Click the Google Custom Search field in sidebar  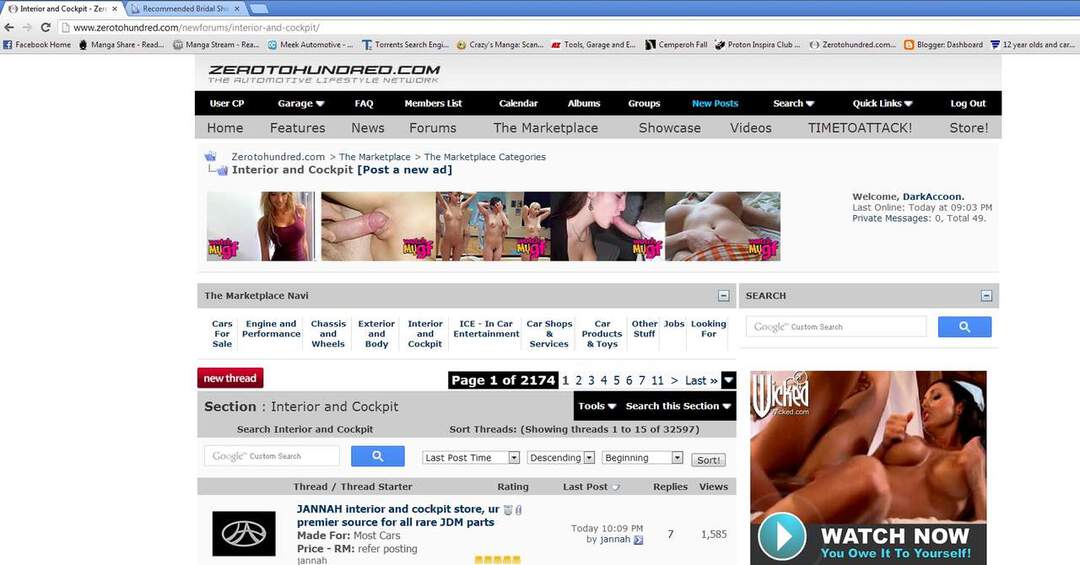tap(836, 327)
